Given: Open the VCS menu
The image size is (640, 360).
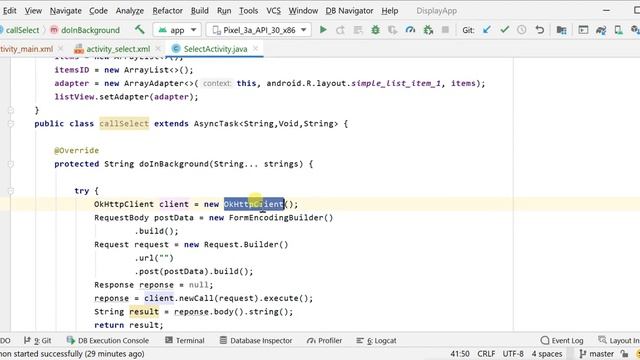Looking at the screenshot, I should click(273, 11).
